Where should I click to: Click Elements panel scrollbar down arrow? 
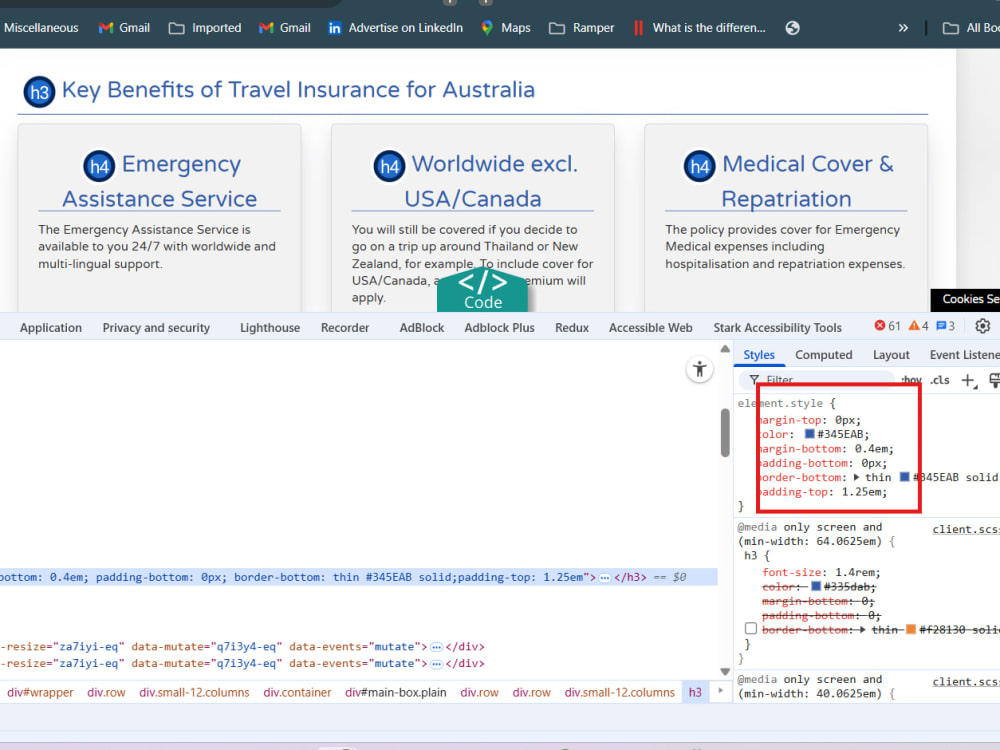click(725, 672)
